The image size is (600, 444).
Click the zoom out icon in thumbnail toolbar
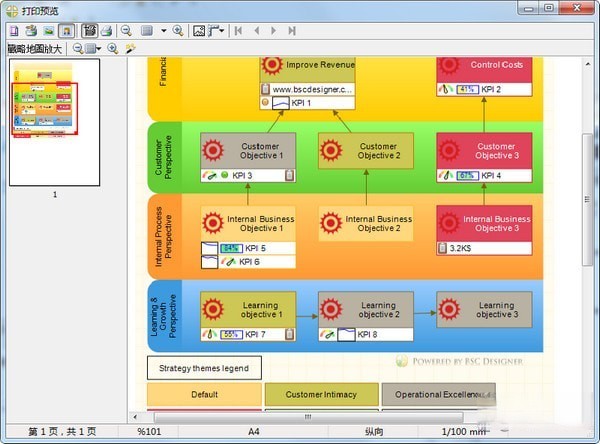pos(77,48)
